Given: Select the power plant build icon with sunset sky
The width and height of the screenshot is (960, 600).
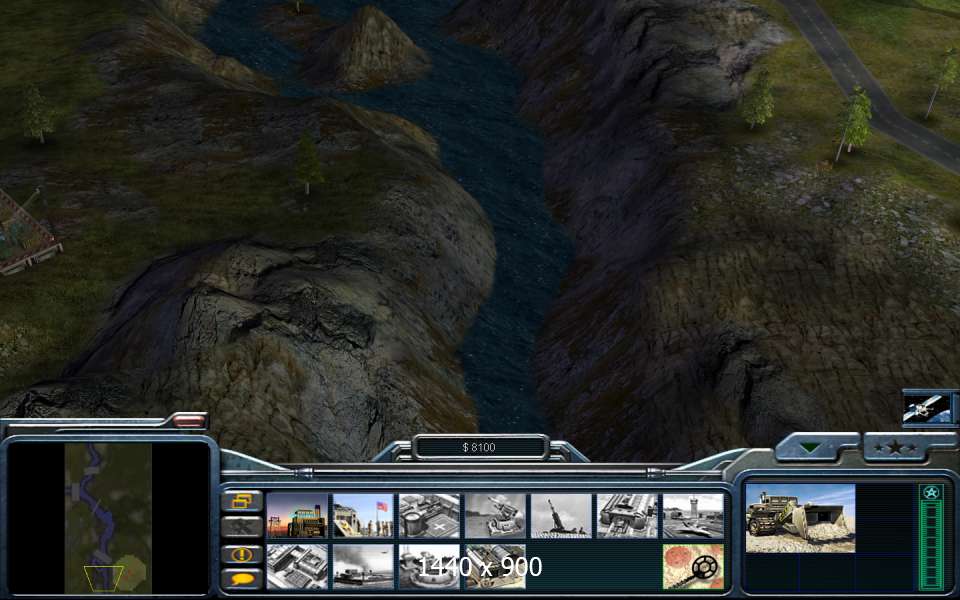Looking at the screenshot, I should tap(297, 516).
